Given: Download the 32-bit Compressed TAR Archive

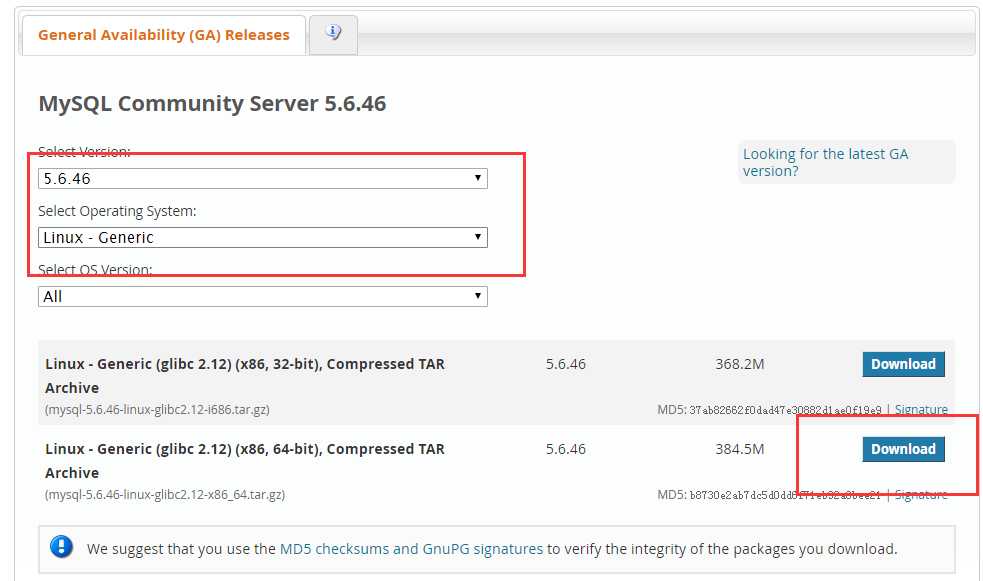Looking at the screenshot, I should pos(903,364).
